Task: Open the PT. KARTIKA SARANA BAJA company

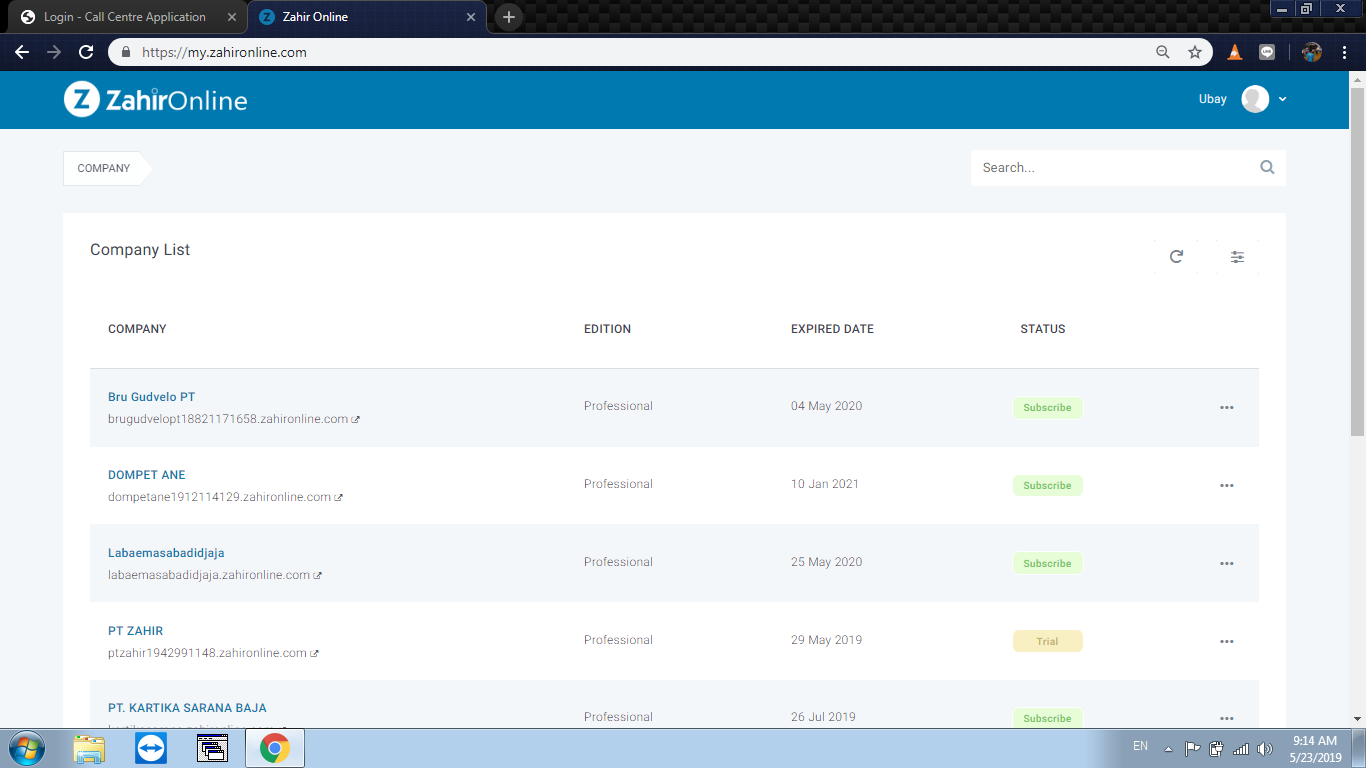Action: tap(187, 708)
